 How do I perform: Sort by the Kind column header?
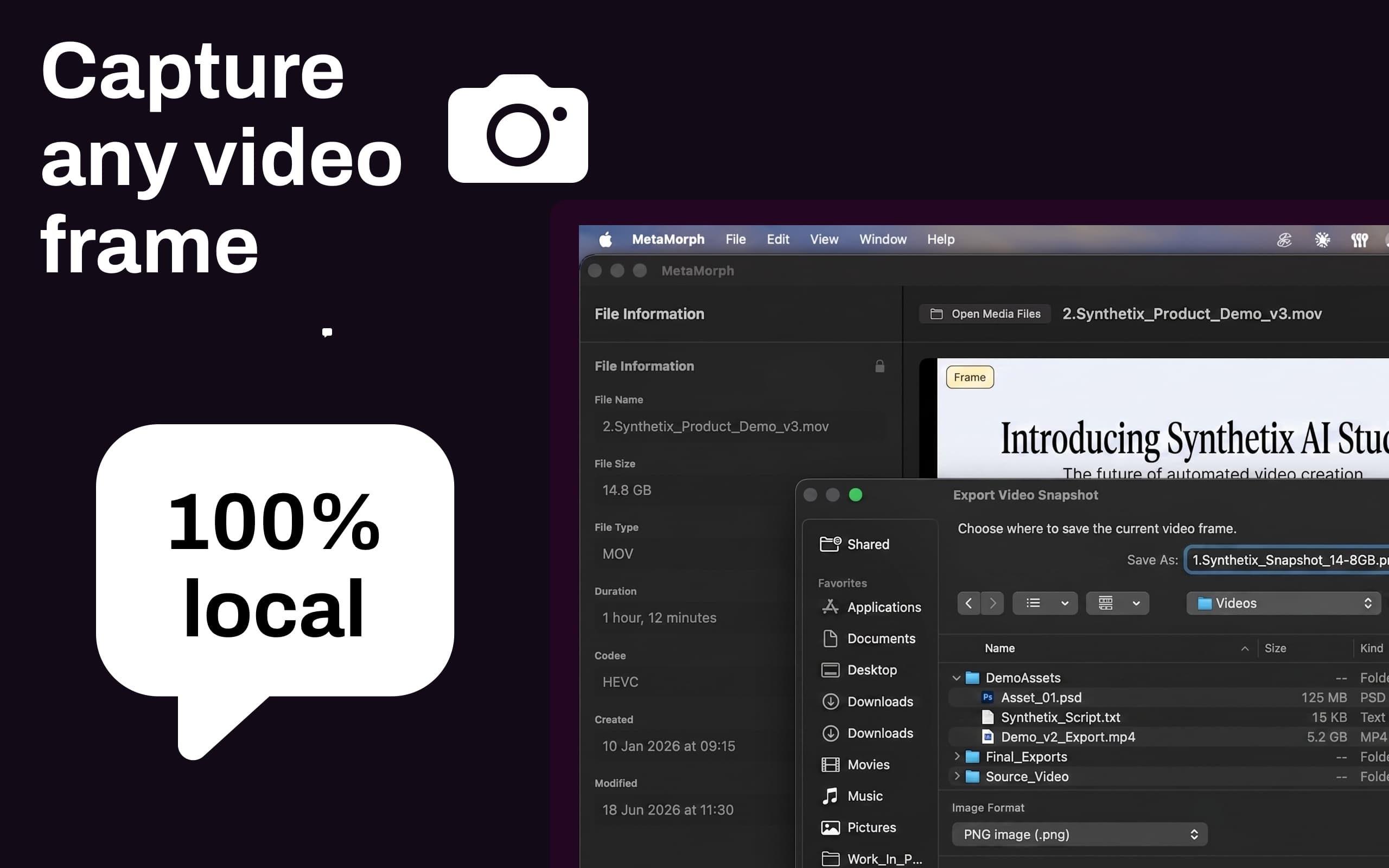pyautogui.click(x=1371, y=648)
